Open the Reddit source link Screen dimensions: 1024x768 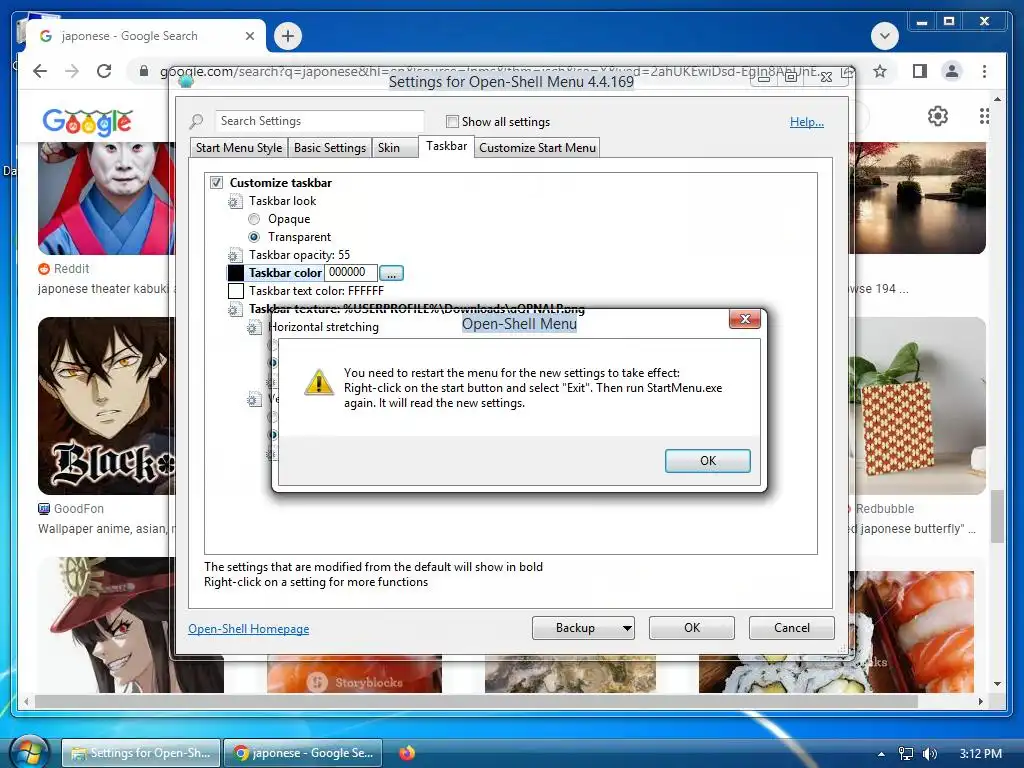click(x=63, y=268)
